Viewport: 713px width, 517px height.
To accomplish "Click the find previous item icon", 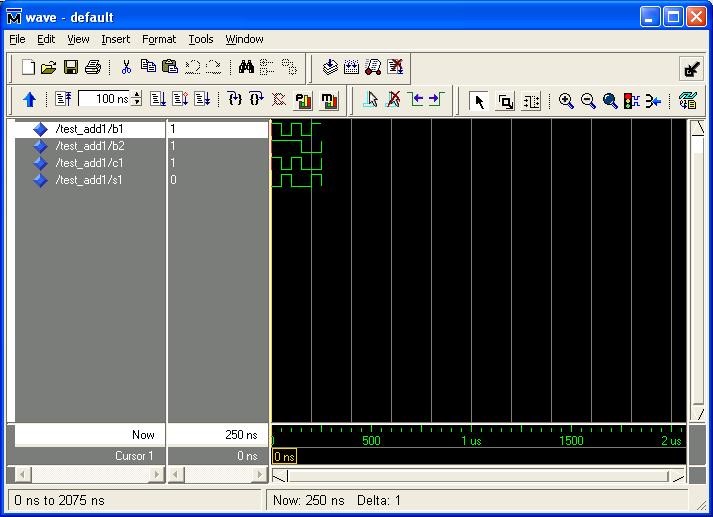I will click(x=267, y=67).
